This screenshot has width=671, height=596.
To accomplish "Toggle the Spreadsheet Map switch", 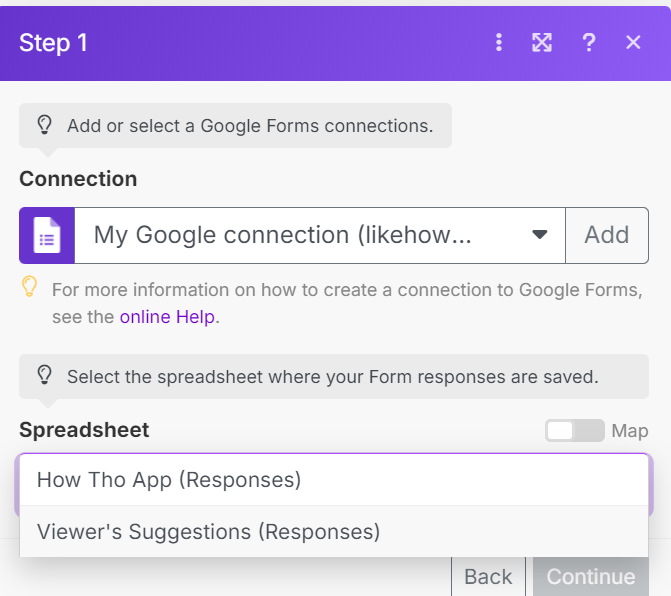I will coord(574,430).
